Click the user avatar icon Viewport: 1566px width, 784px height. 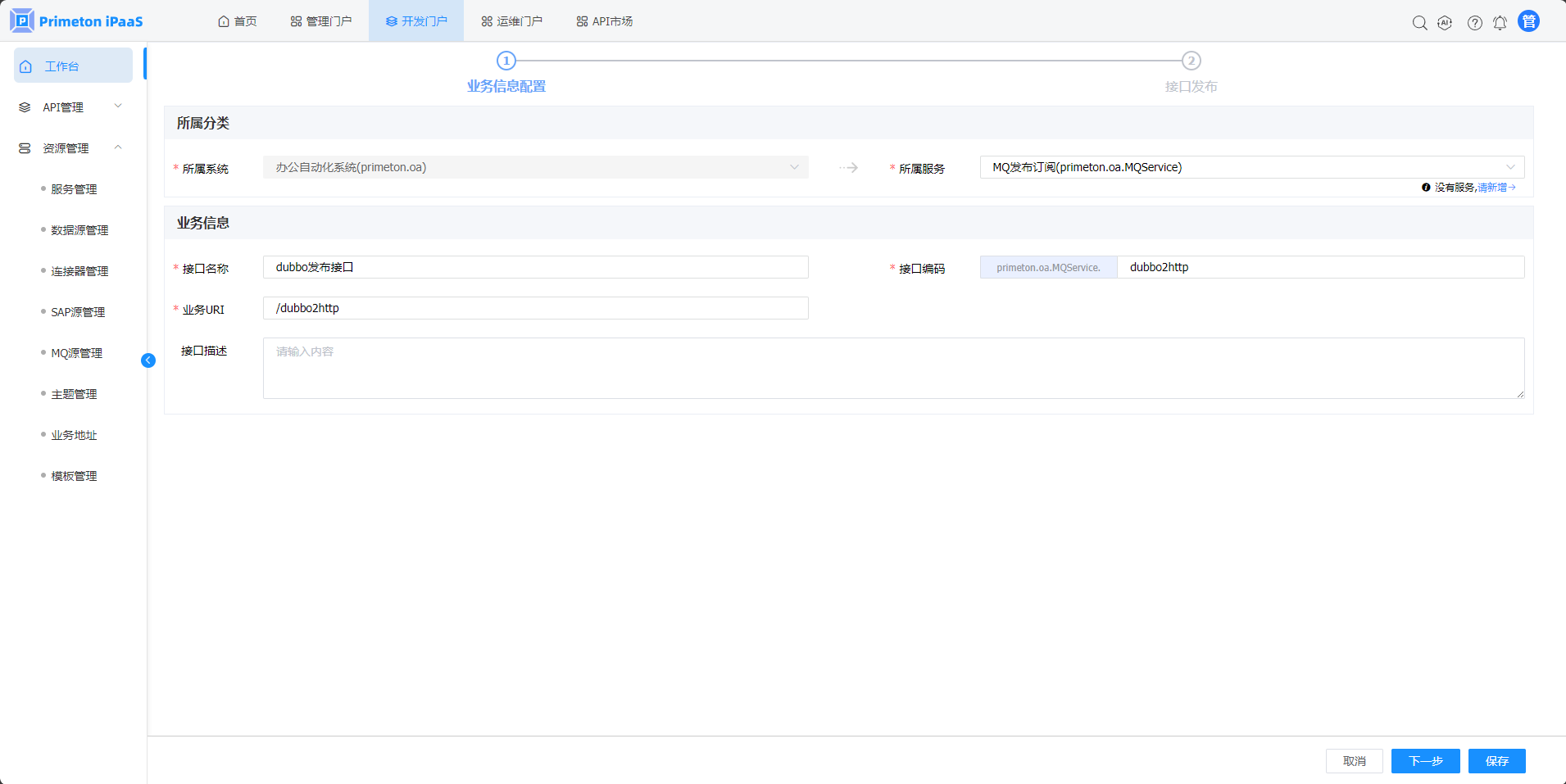(1528, 21)
